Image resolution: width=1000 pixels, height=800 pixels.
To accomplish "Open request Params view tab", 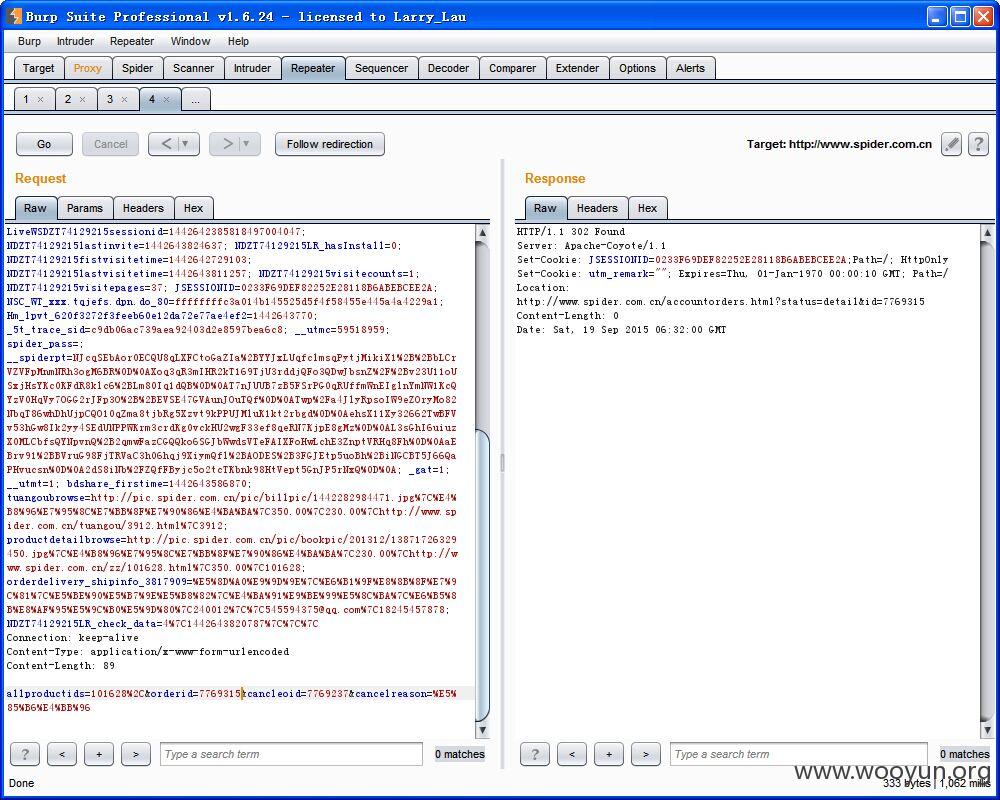I will pos(85,208).
